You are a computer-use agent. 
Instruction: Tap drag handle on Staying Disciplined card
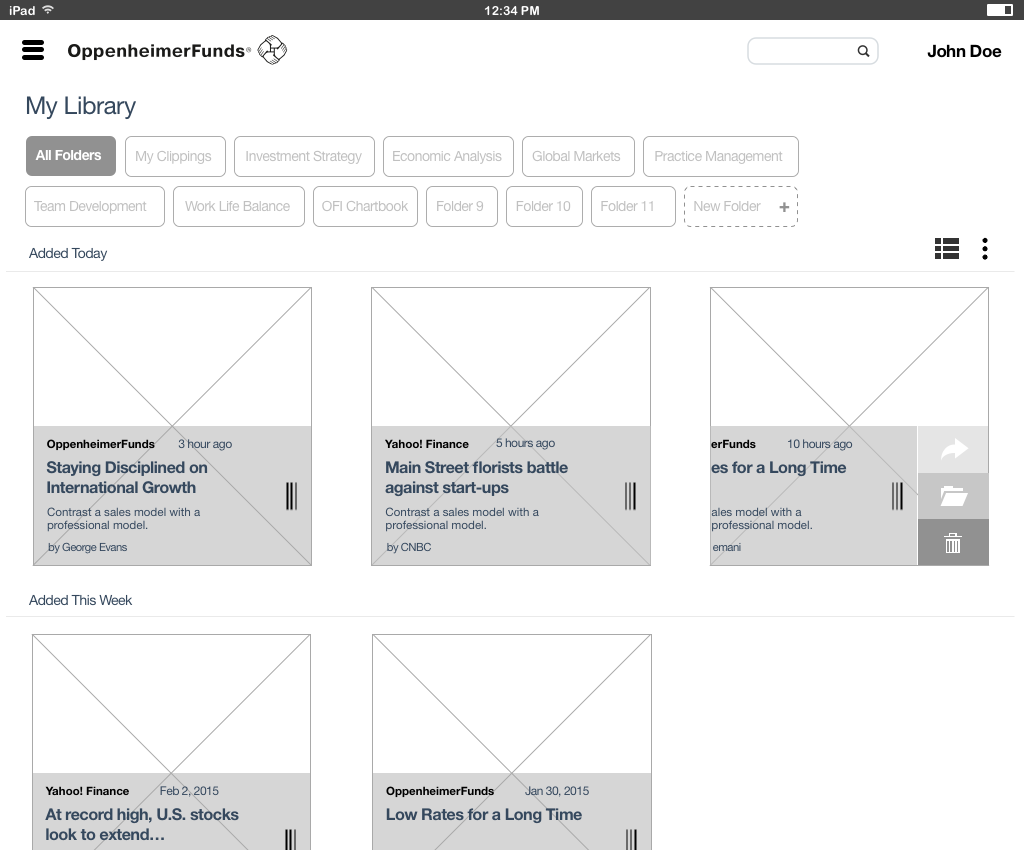click(x=291, y=496)
